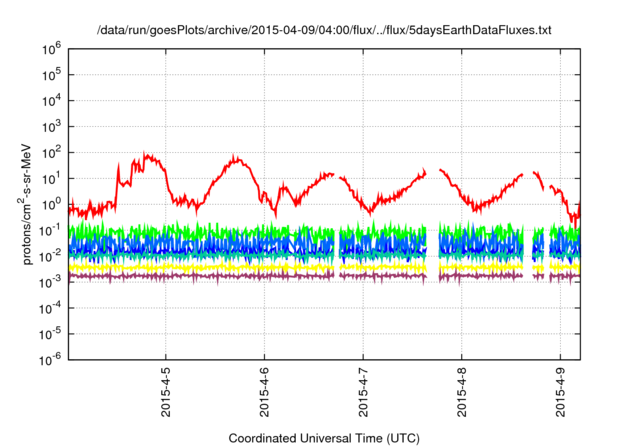Click the 2015-4-9 date label

click(x=560, y=392)
